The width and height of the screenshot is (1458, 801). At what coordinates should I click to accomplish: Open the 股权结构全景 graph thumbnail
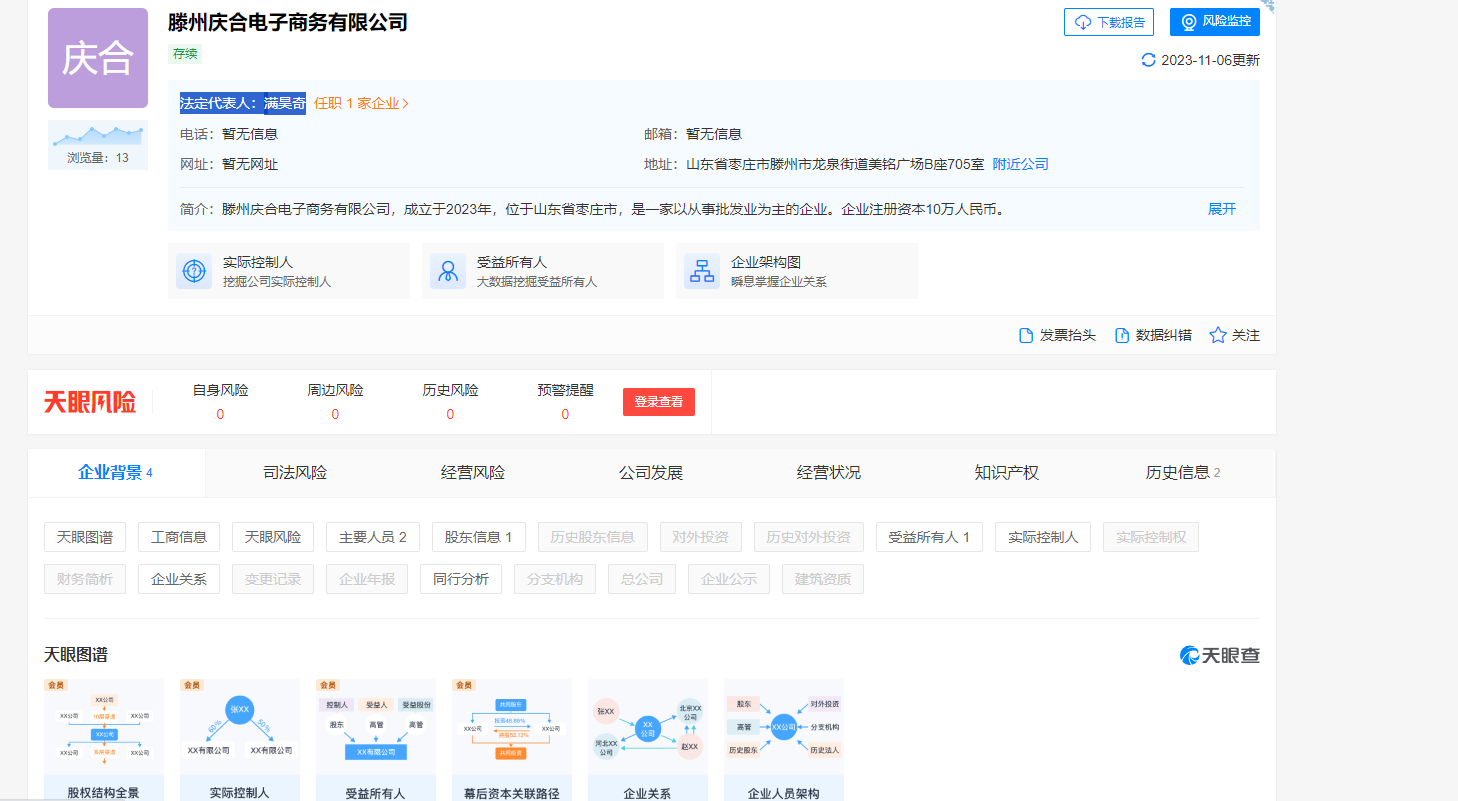(x=104, y=735)
